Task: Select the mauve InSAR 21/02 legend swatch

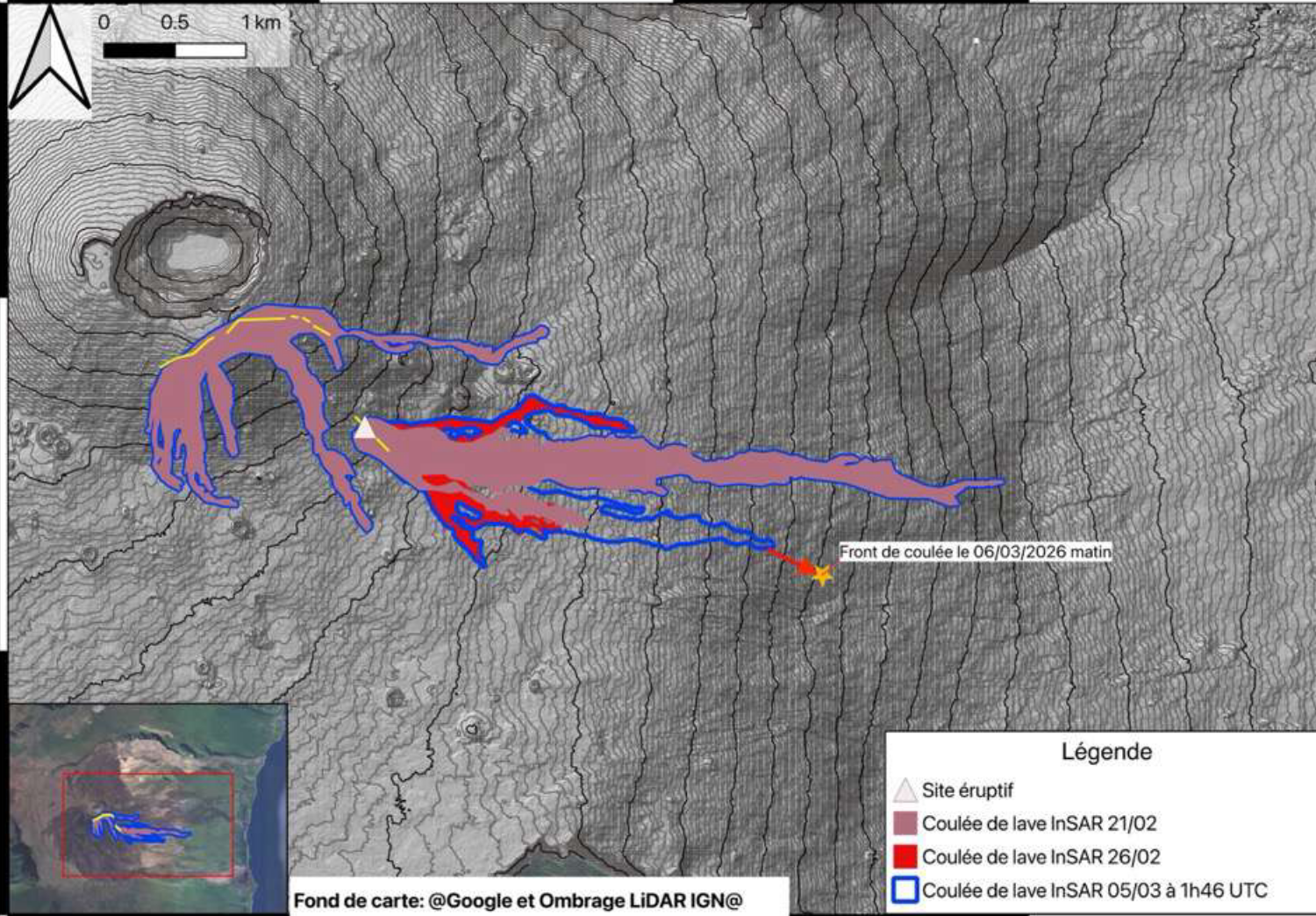Action: coord(905,823)
